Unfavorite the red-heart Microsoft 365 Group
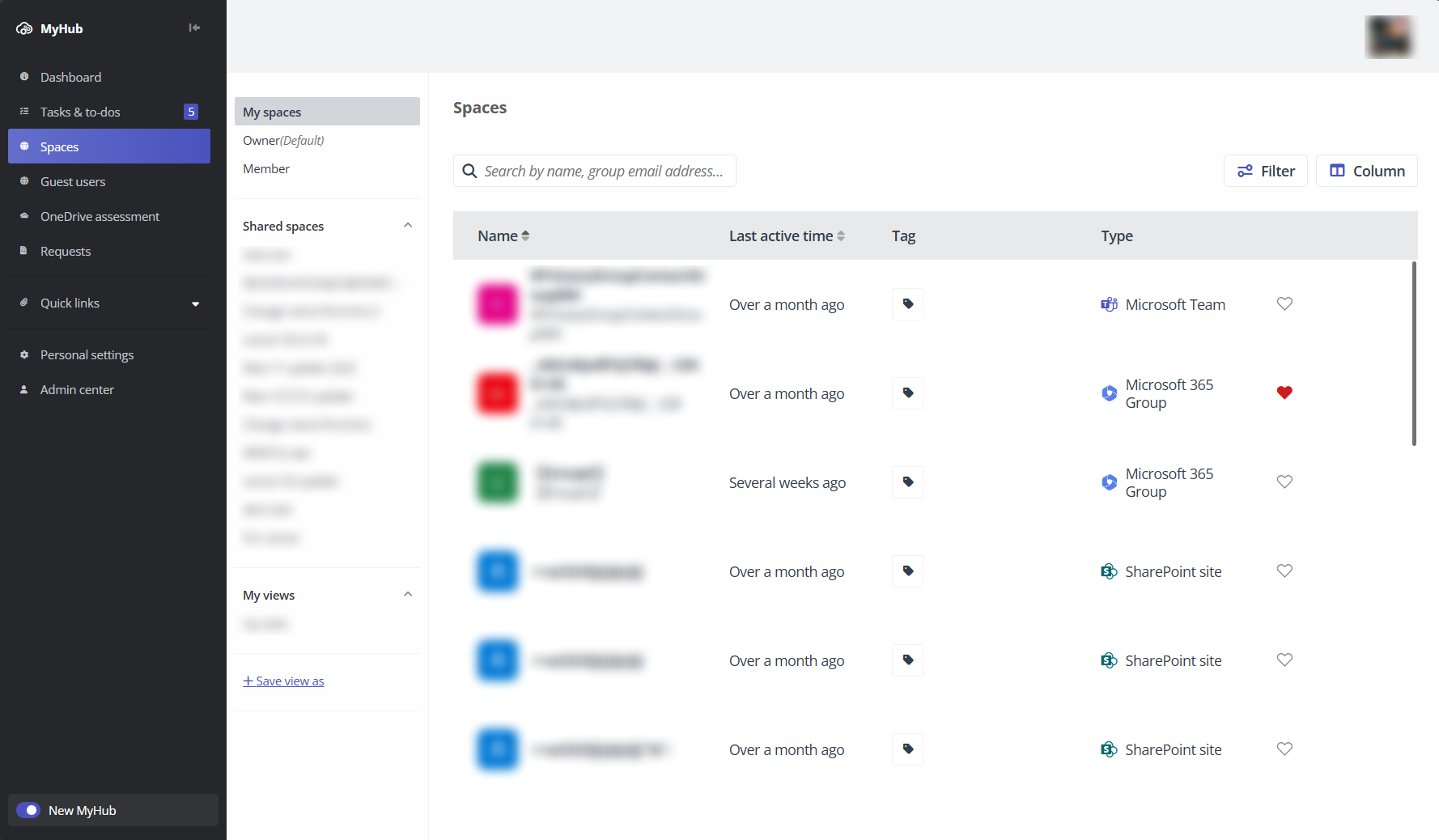 point(1284,392)
